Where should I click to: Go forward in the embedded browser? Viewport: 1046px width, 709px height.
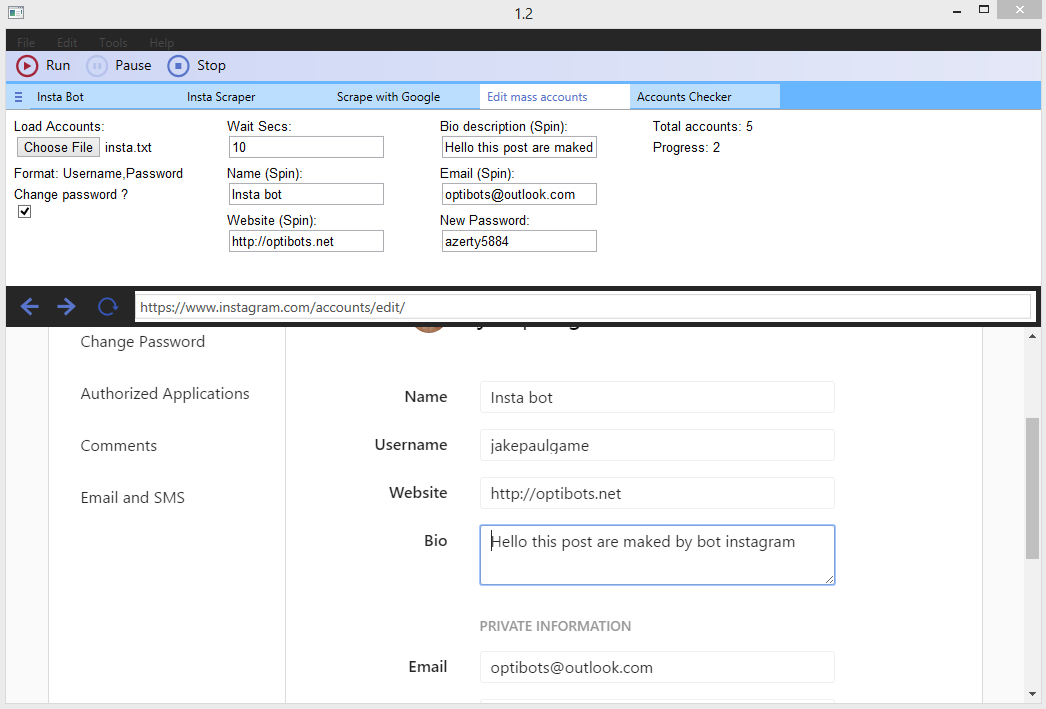pos(66,307)
